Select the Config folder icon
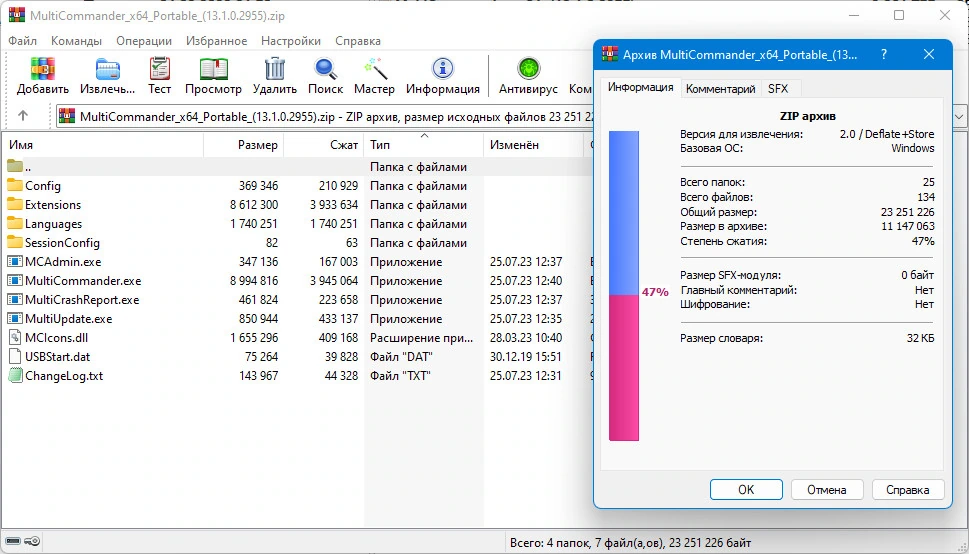Viewport: 969px width, 554px height. pyautogui.click(x=15, y=185)
